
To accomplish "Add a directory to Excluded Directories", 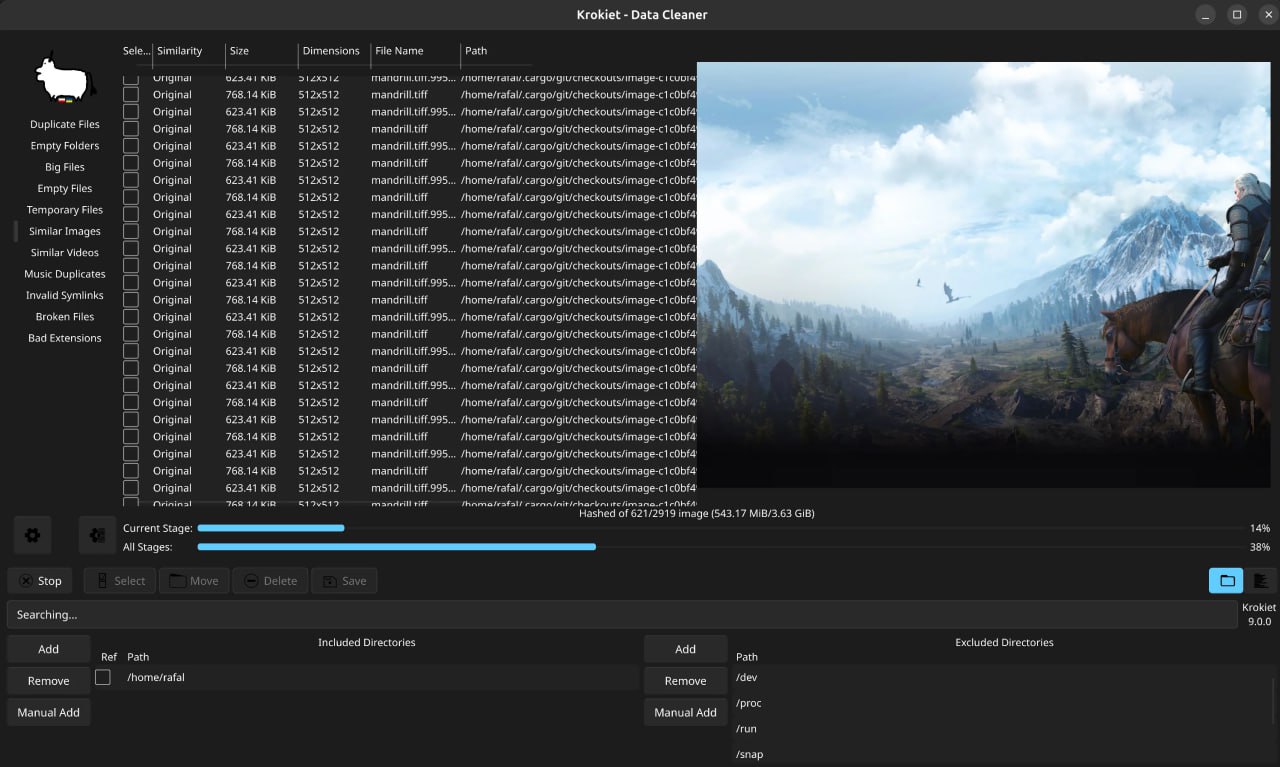I will (x=685, y=648).
